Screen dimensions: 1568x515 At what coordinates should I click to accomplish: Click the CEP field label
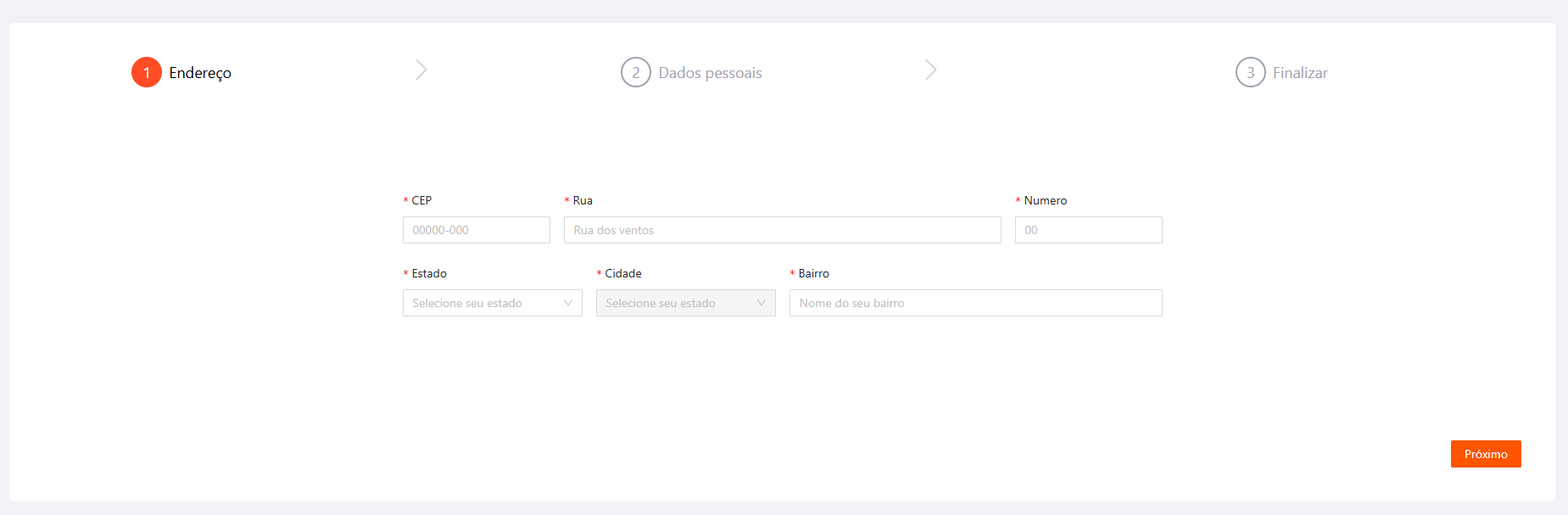(x=421, y=200)
